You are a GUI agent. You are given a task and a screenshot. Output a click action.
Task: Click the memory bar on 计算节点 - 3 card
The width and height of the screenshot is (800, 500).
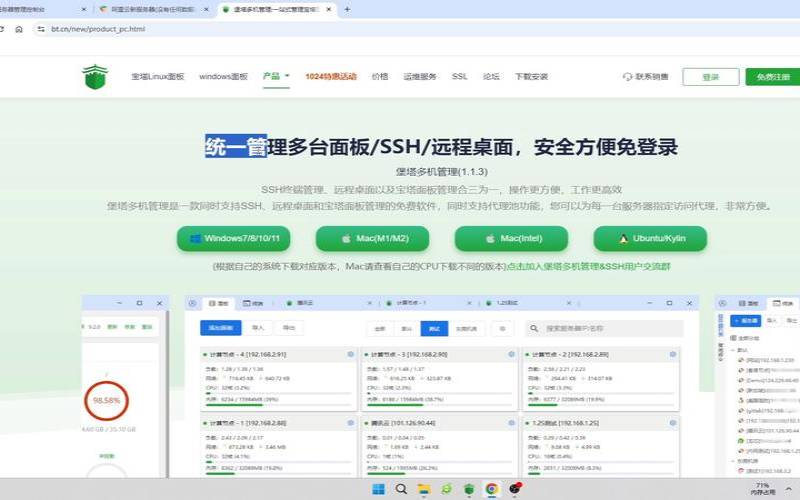[x=439, y=405]
